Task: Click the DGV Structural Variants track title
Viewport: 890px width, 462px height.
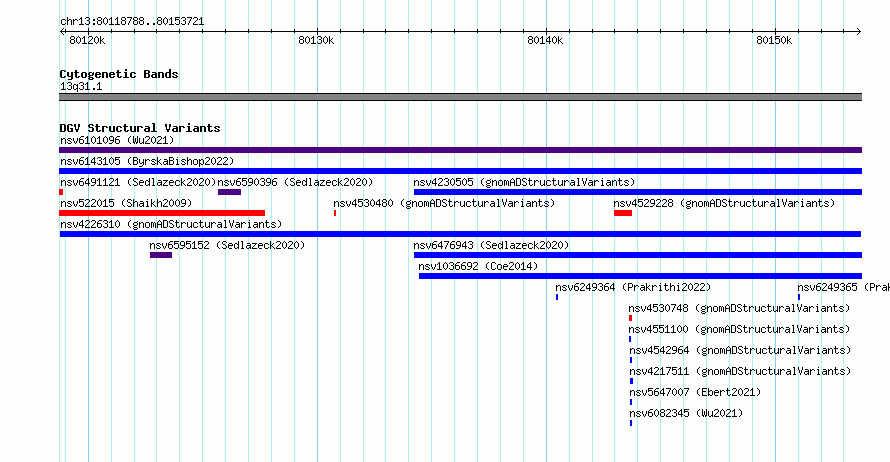Action: point(140,128)
